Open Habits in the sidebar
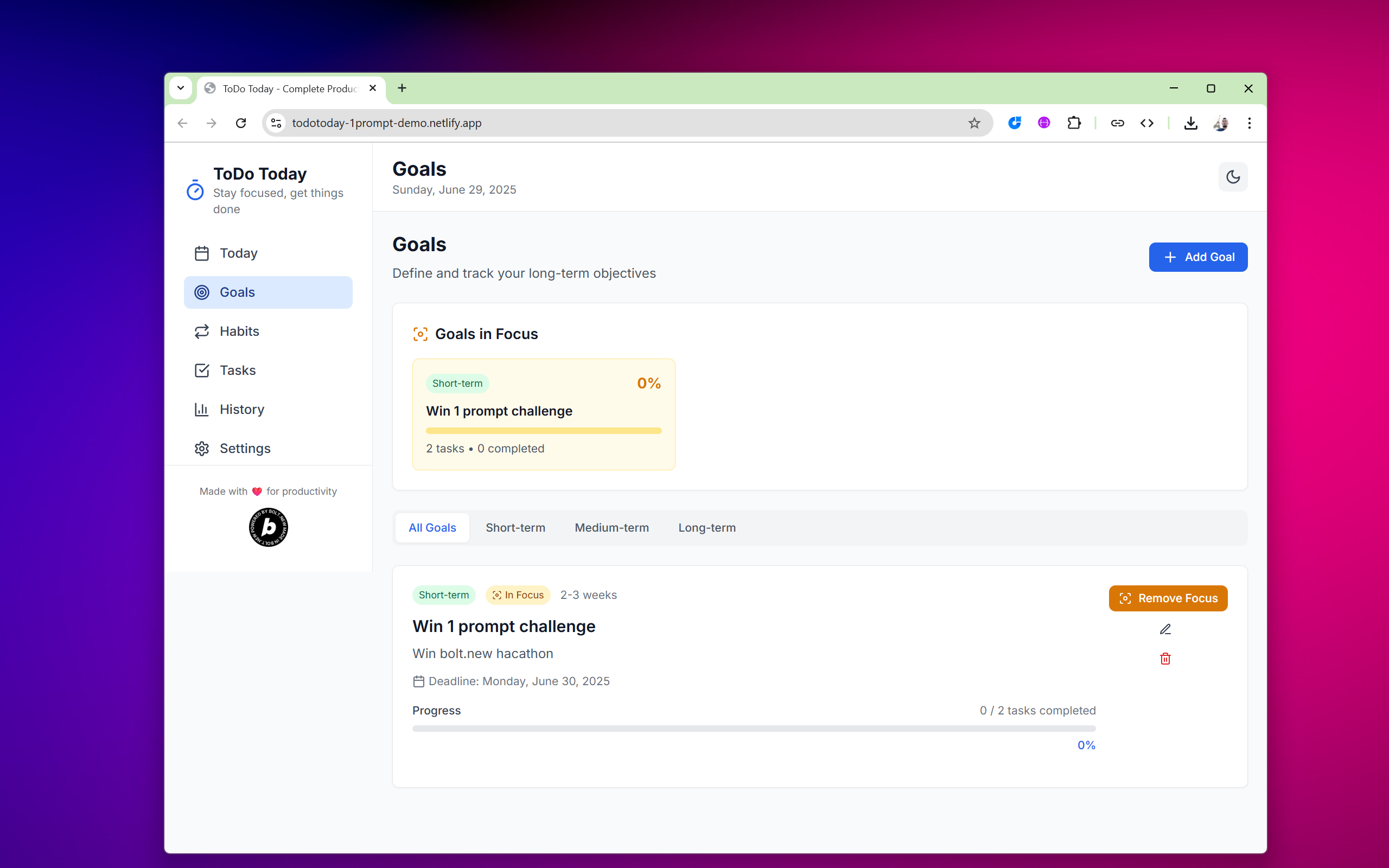 click(239, 331)
